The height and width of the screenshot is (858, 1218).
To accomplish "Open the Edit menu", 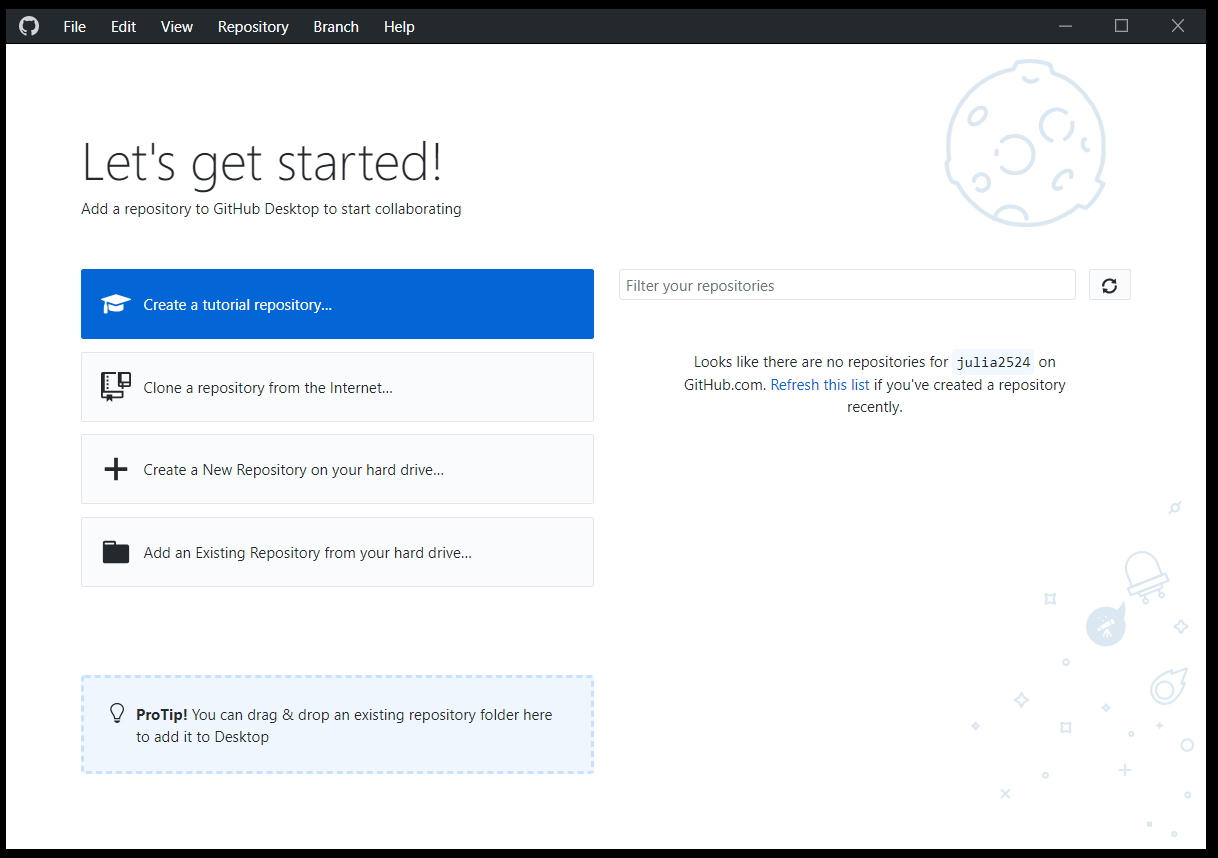I will point(124,27).
